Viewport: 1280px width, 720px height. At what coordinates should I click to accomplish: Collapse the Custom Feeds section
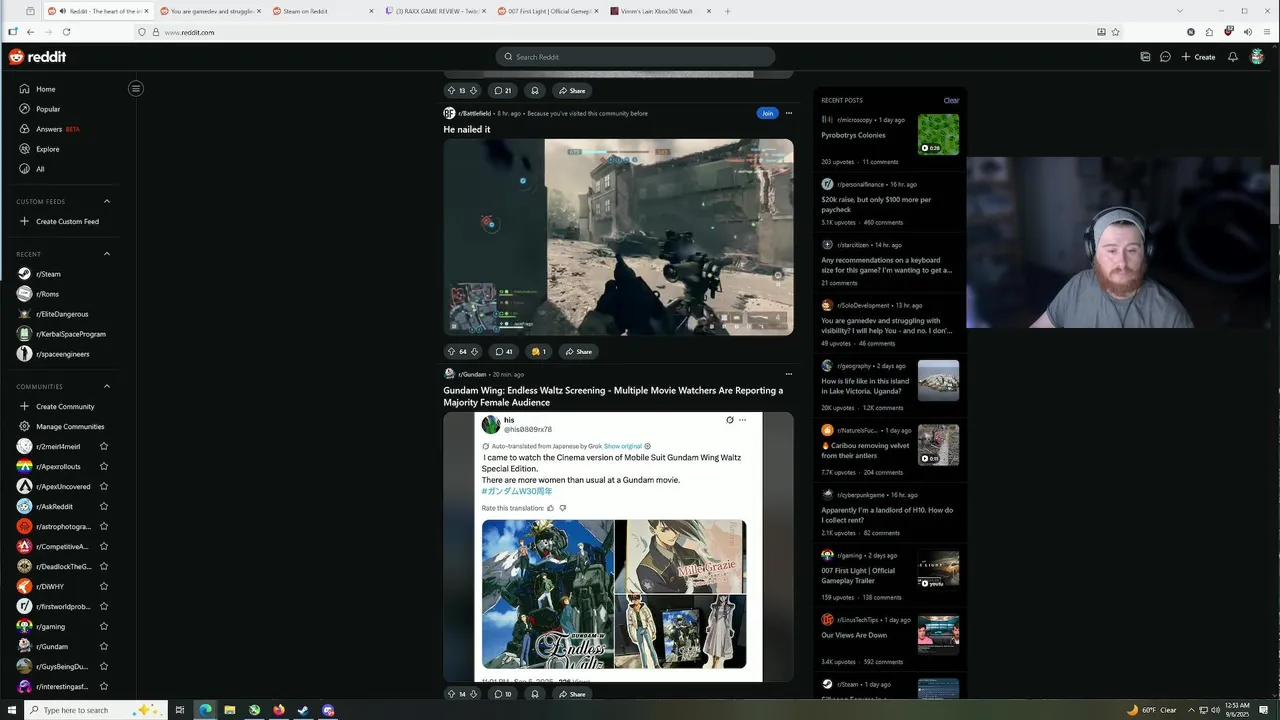tap(107, 202)
